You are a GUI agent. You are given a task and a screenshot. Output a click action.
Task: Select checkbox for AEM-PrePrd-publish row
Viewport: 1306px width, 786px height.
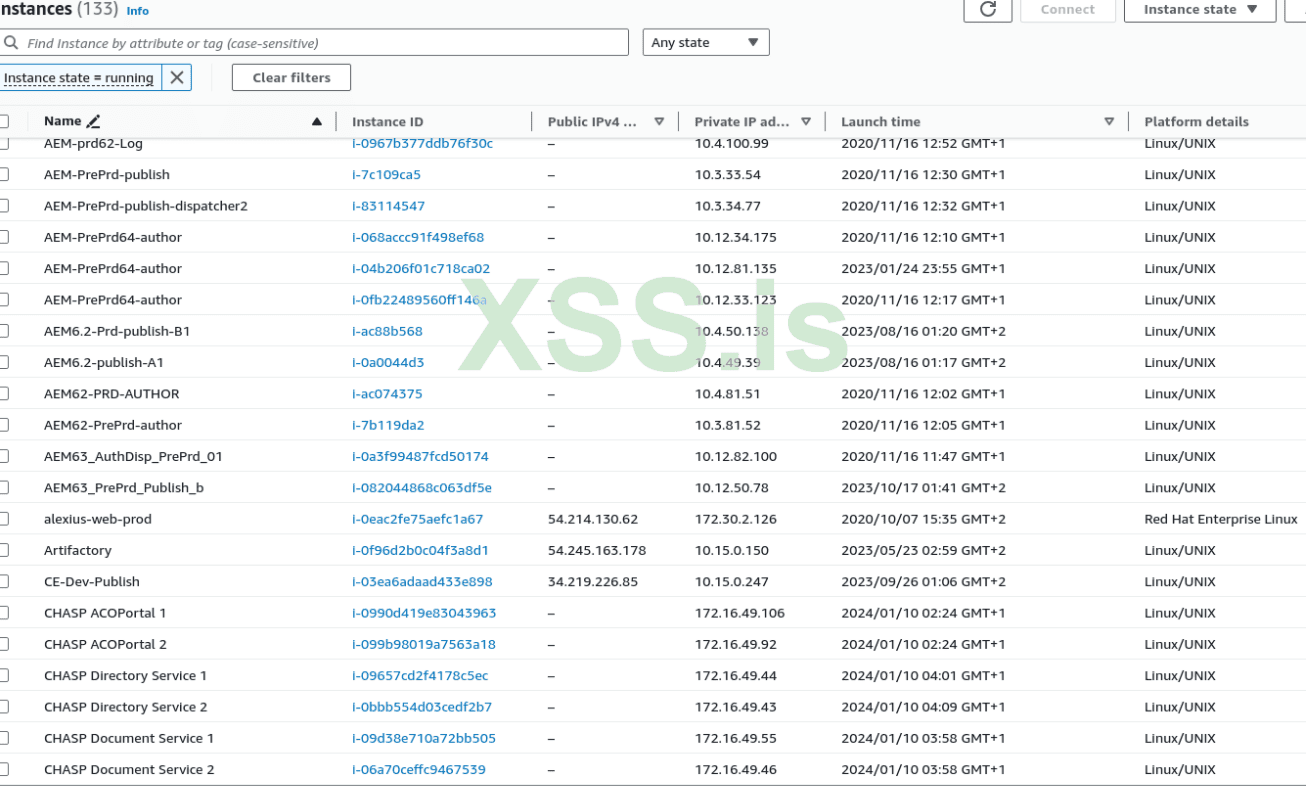[3, 174]
